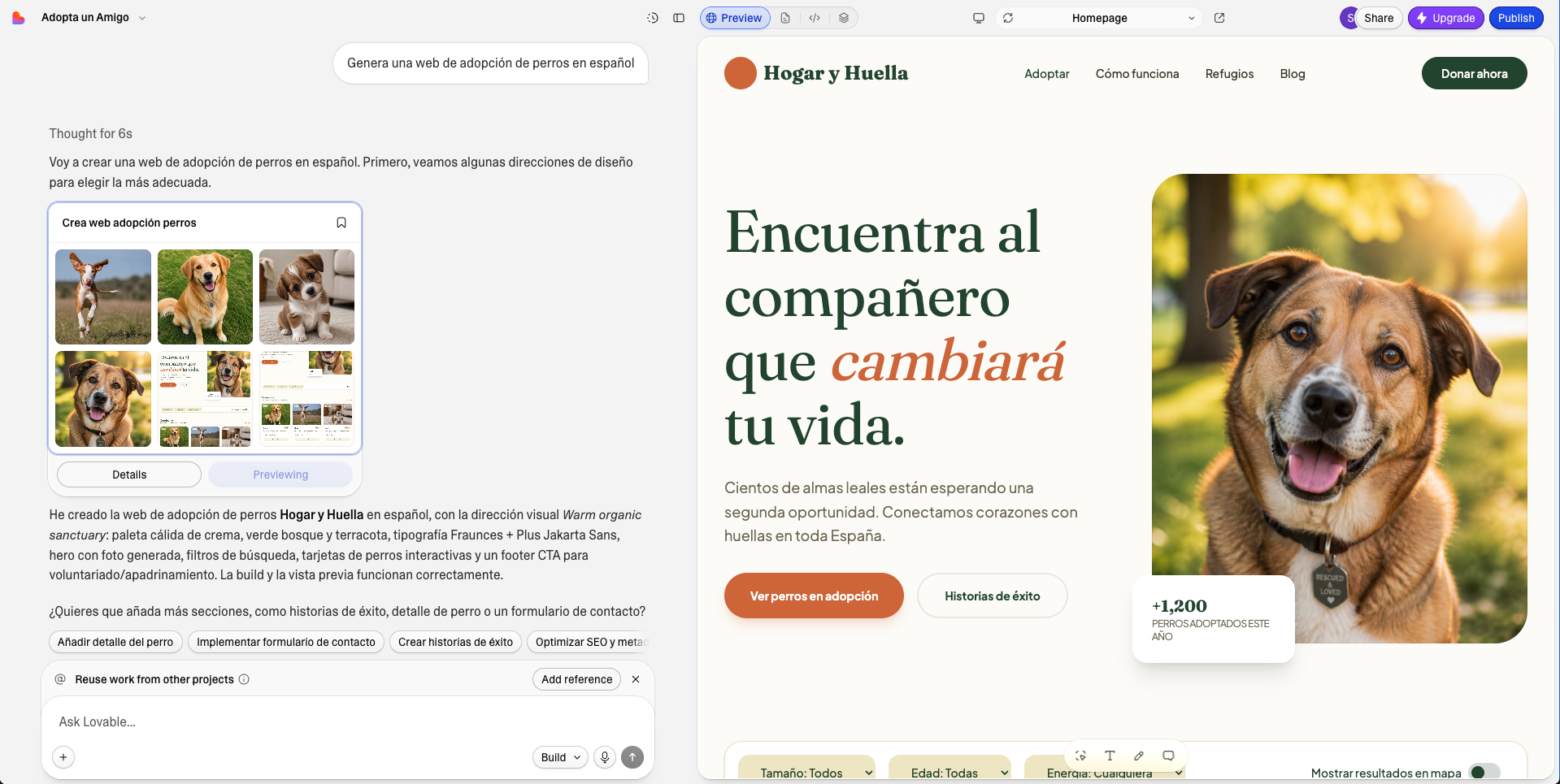1560x784 pixels.
Task: Refresh the preview with the reload icon
Action: (1008, 18)
